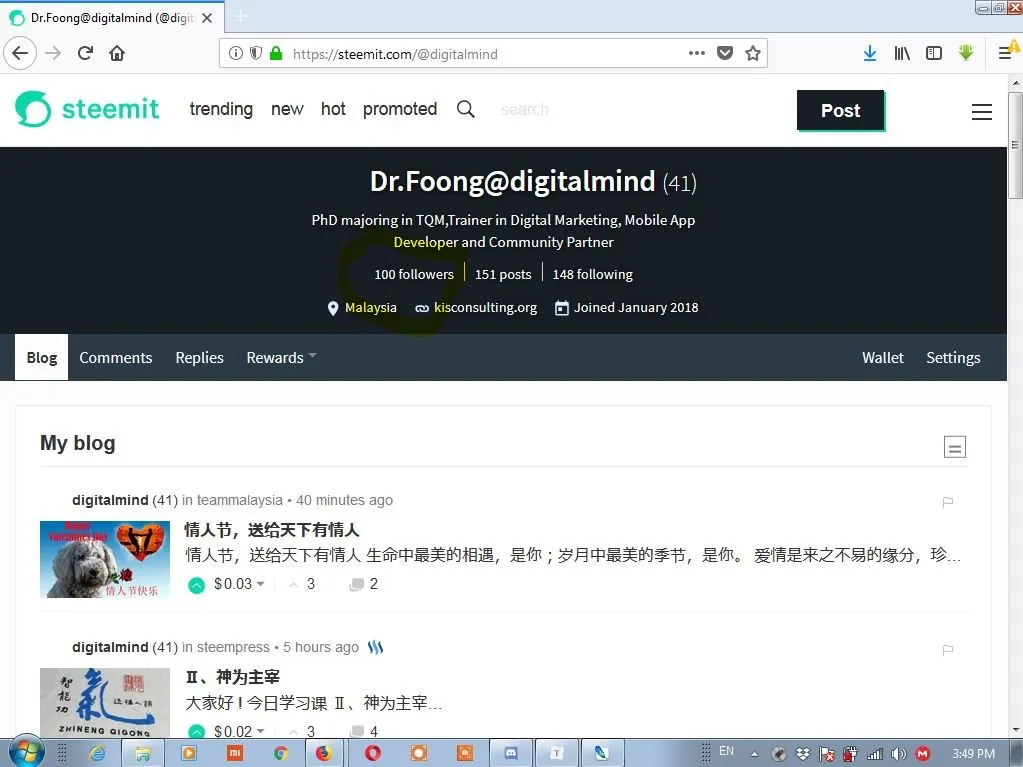Viewport: 1023px width, 767px height.
Task: Select the promoted menu item
Action: pyautogui.click(x=400, y=109)
